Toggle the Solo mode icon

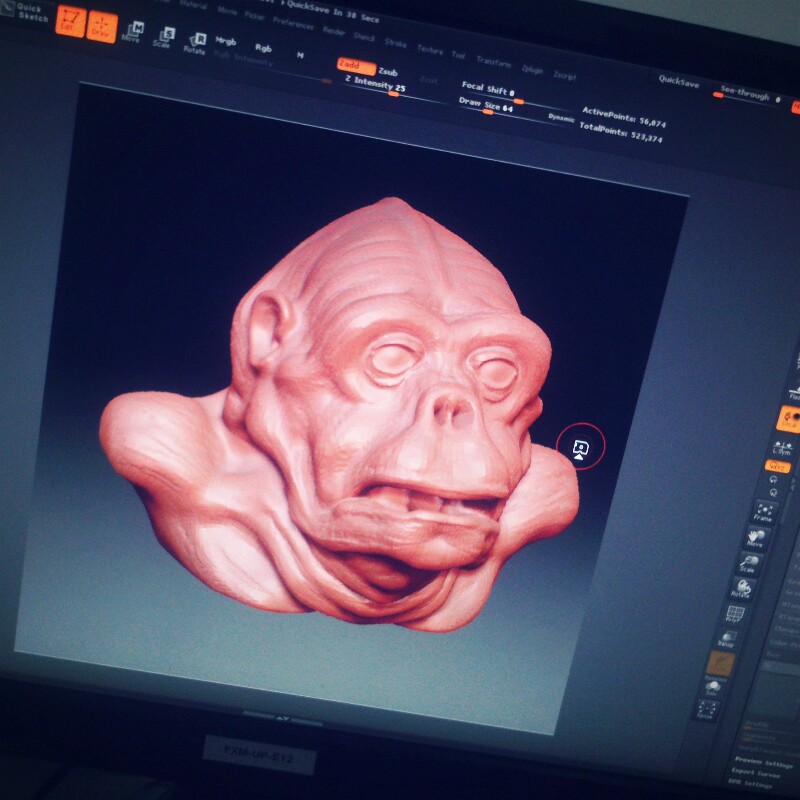pyautogui.click(x=712, y=688)
